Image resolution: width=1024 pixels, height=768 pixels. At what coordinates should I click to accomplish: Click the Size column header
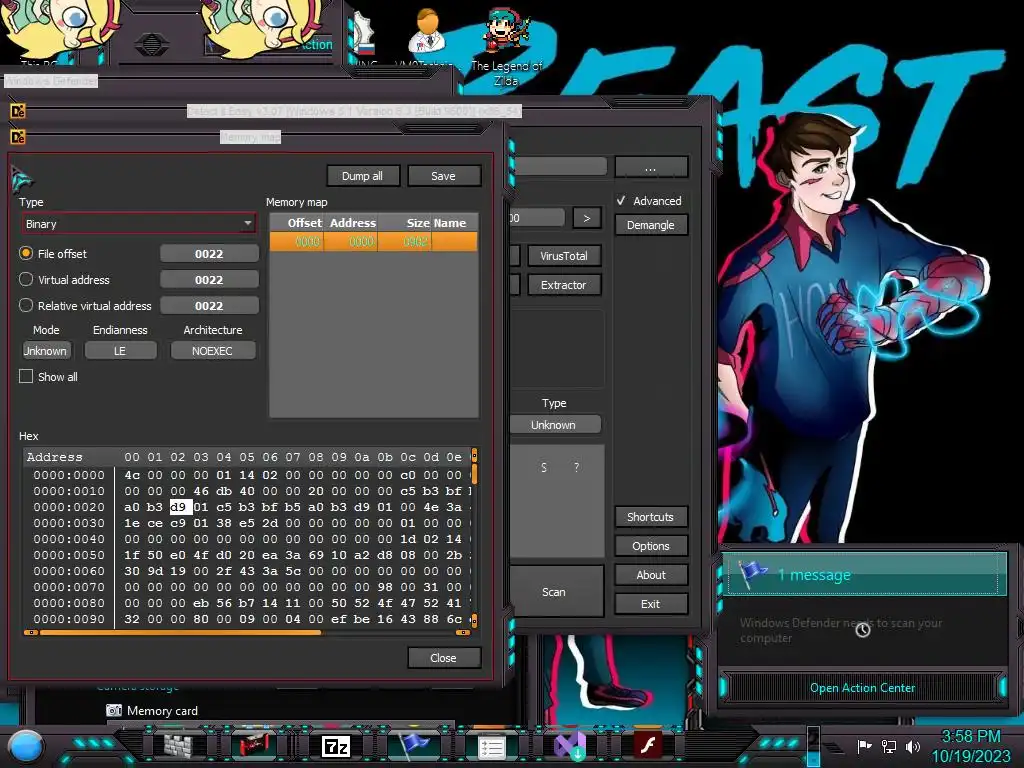405,223
